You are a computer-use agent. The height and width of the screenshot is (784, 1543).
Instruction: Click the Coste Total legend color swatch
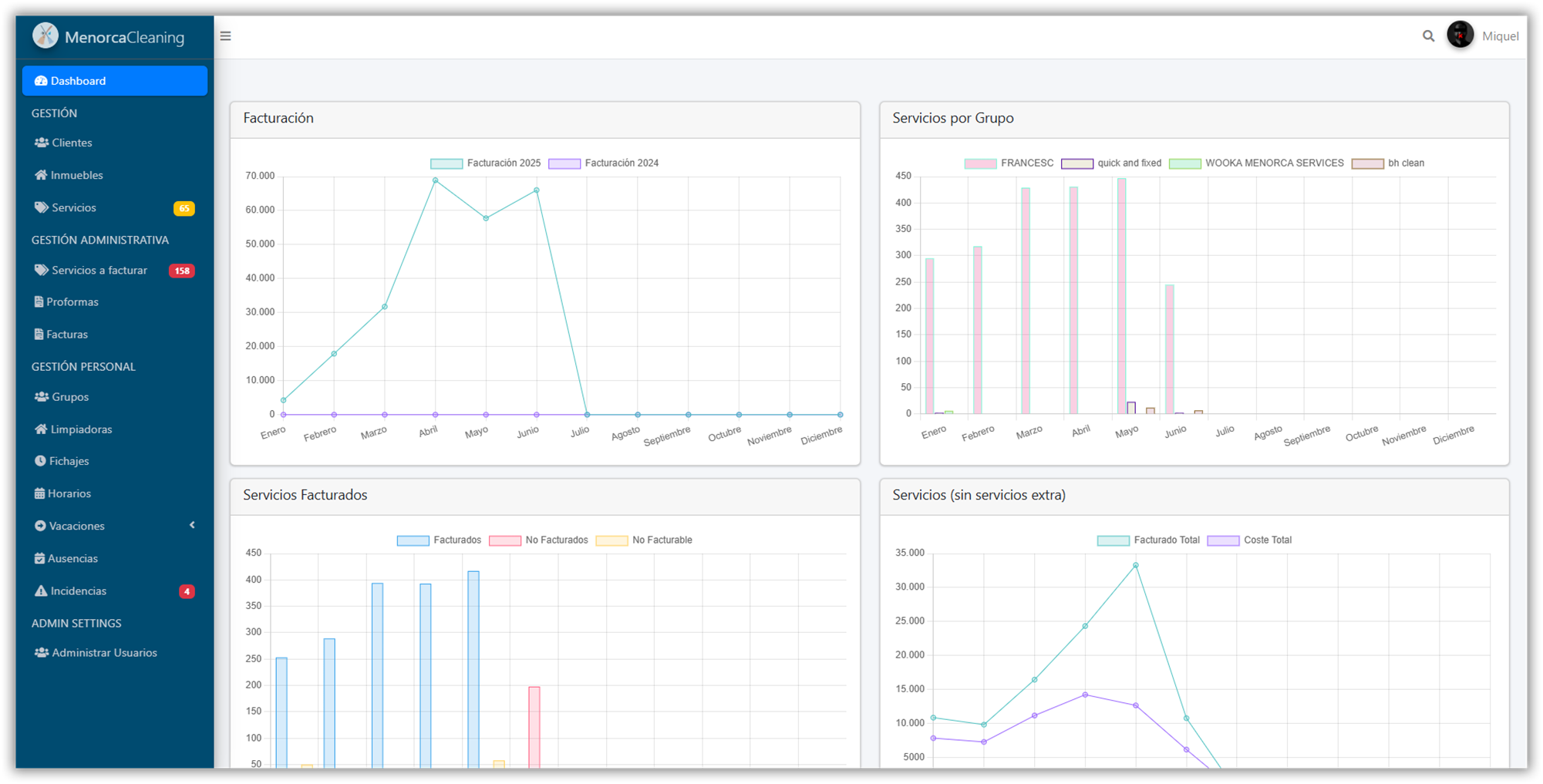tap(1223, 540)
